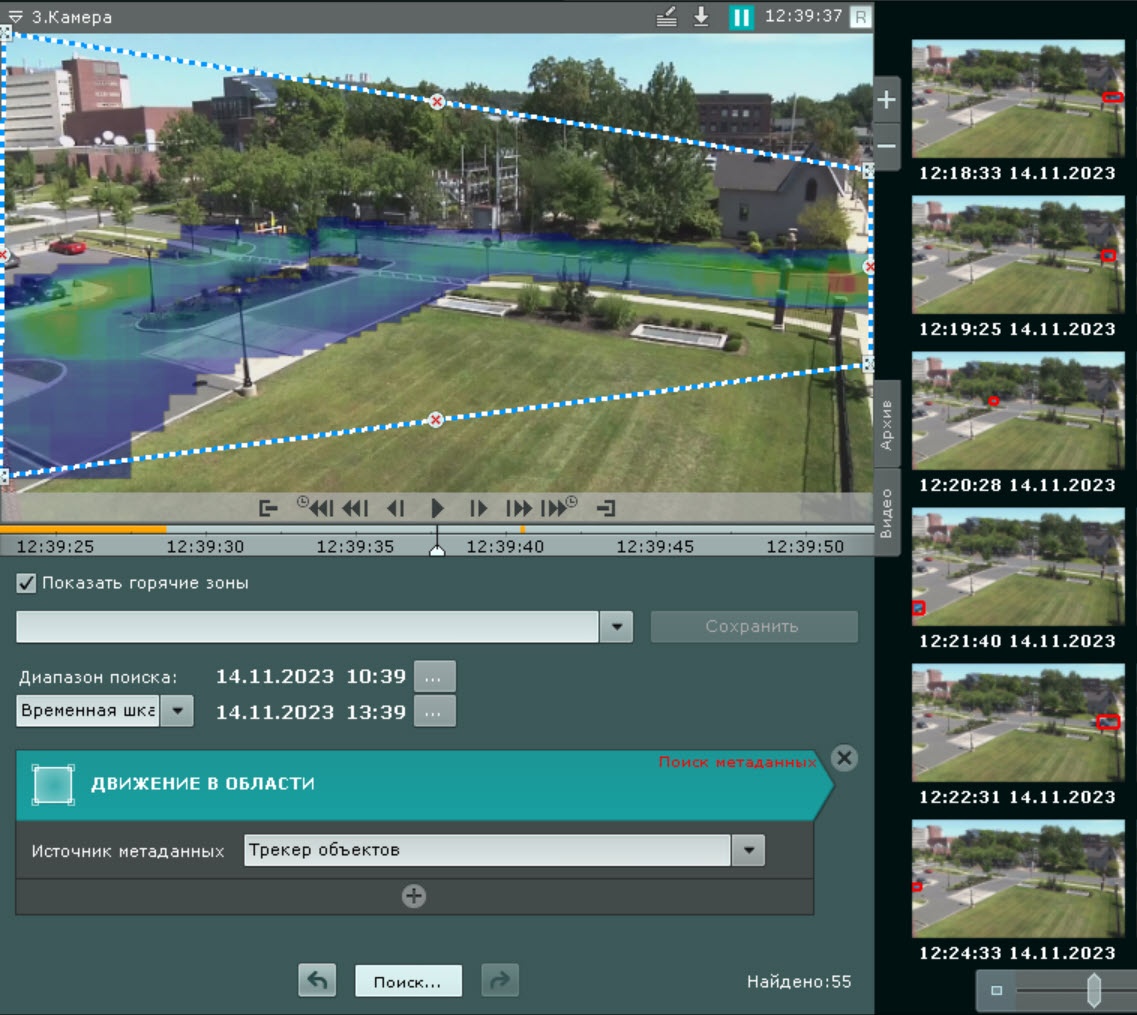
Task: Click the thumbnail size slider handle
Action: click(x=1093, y=990)
